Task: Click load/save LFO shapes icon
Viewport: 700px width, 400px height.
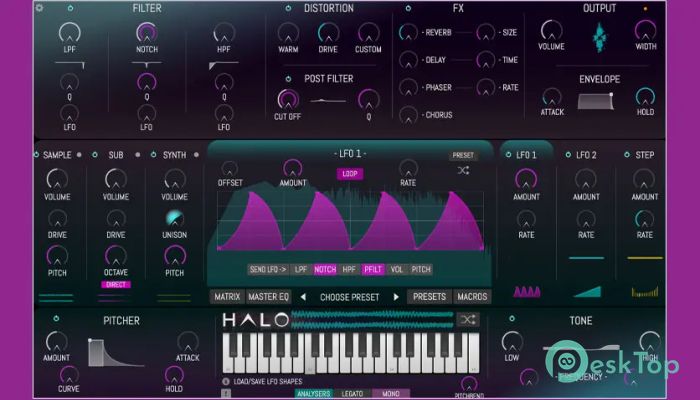Action: pos(226,382)
